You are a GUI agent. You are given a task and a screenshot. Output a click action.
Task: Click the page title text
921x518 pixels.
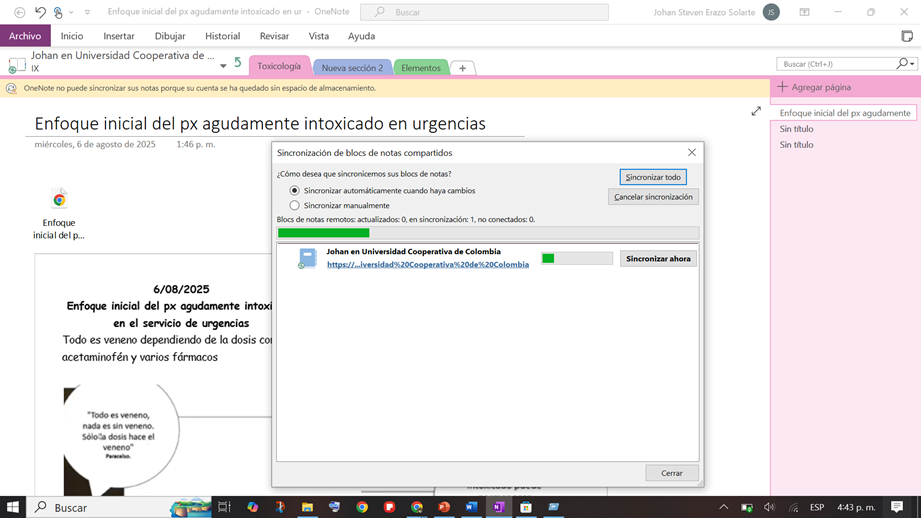pos(260,124)
